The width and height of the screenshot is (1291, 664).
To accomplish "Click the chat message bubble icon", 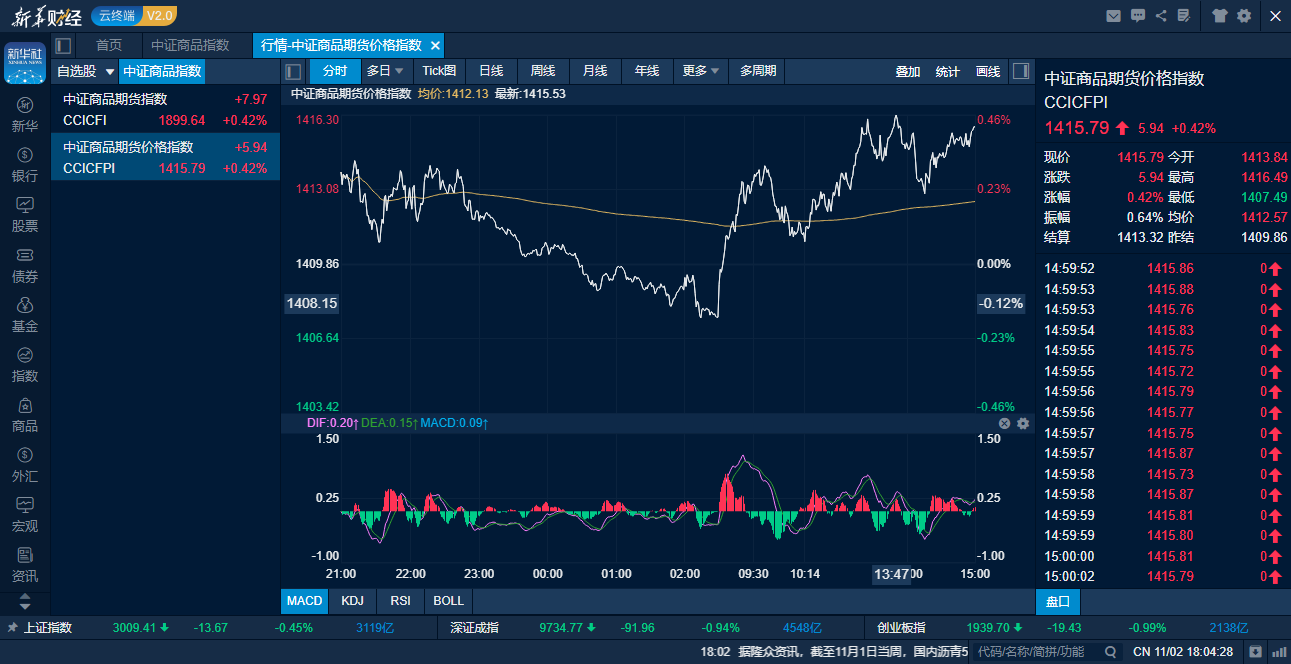I will 1138,15.
